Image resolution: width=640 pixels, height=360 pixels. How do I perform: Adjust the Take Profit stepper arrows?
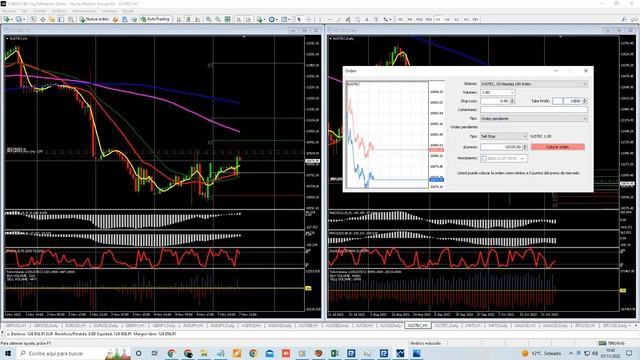click(584, 101)
